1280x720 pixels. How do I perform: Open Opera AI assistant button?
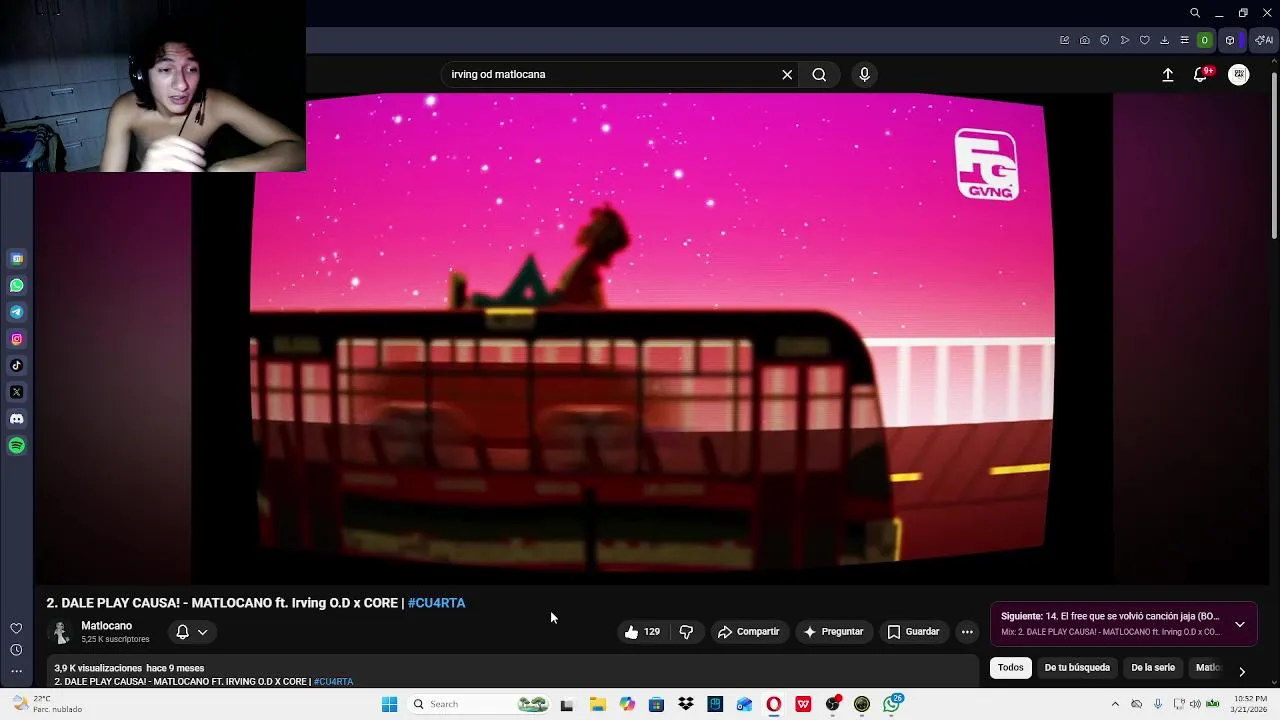[1264, 40]
